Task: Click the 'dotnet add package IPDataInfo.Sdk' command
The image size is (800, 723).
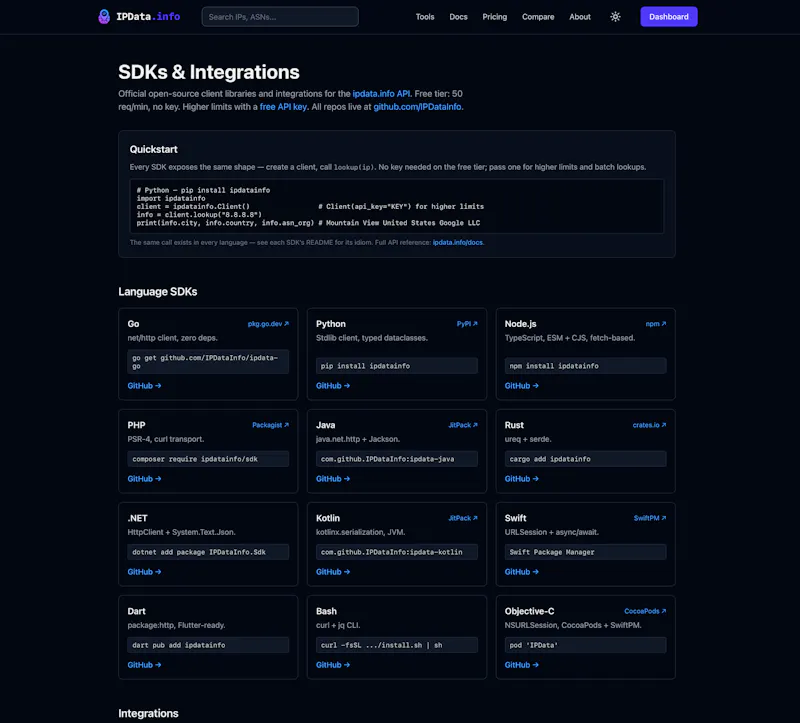Action: [x=208, y=552]
